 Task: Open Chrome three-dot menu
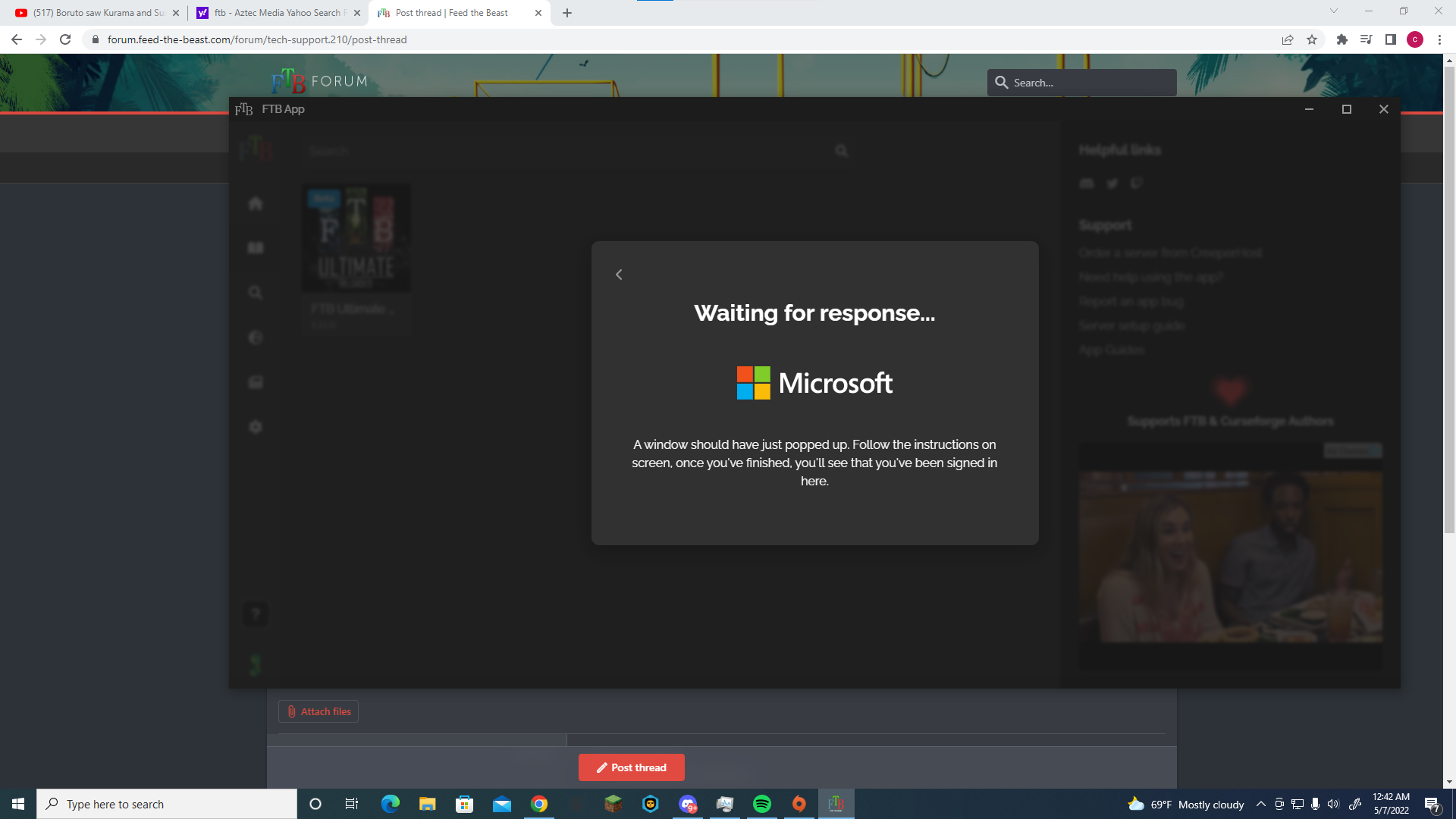point(1439,39)
